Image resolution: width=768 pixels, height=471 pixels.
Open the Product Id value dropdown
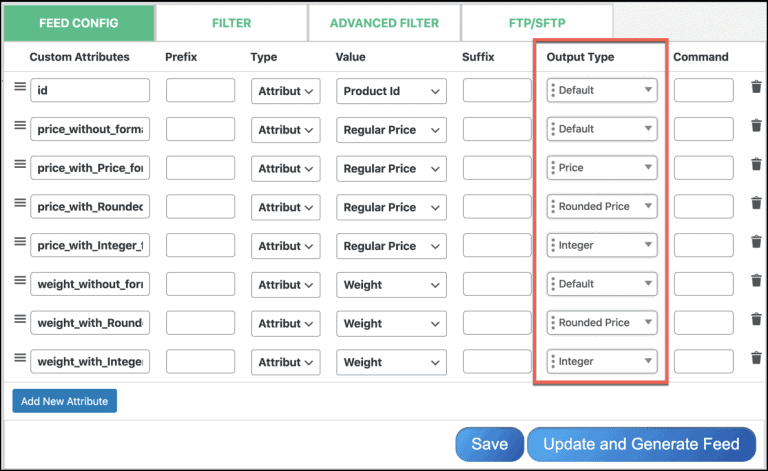[391, 91]
